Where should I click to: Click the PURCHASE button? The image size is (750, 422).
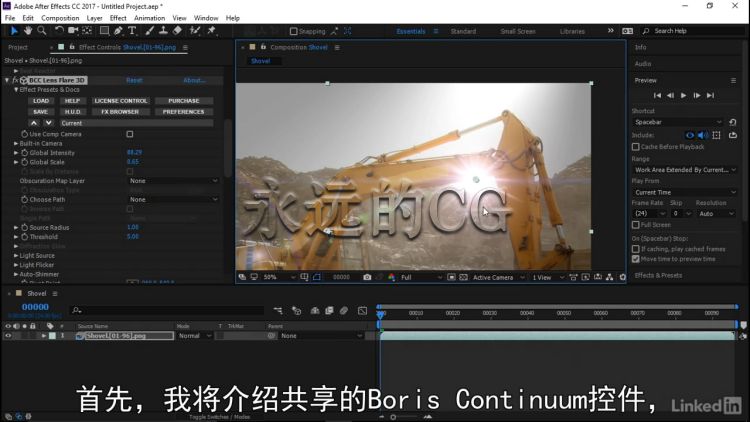[183, 101]
